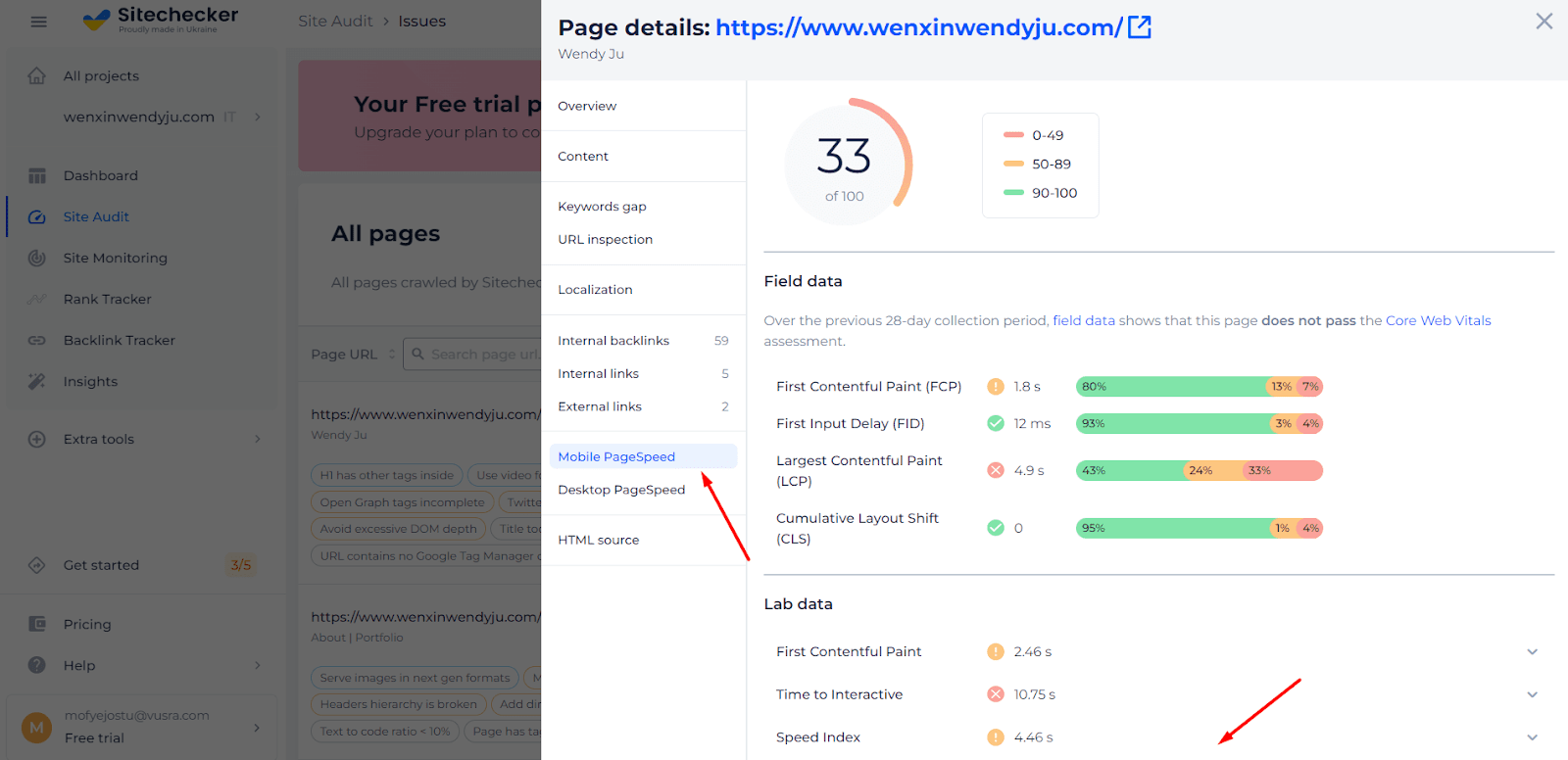Screen dimensions: 1568x760
Task: Click 'Serve images in next gen formats' tag
Action: coord(415,678)
